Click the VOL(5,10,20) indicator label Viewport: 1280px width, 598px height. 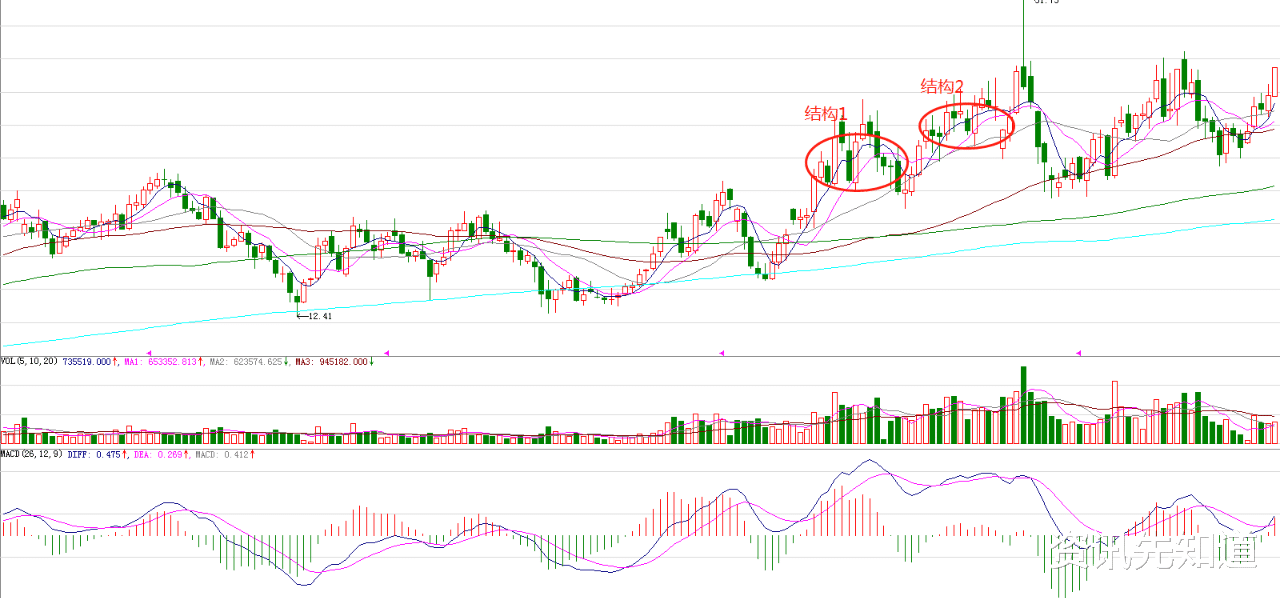tap(29, 362)
